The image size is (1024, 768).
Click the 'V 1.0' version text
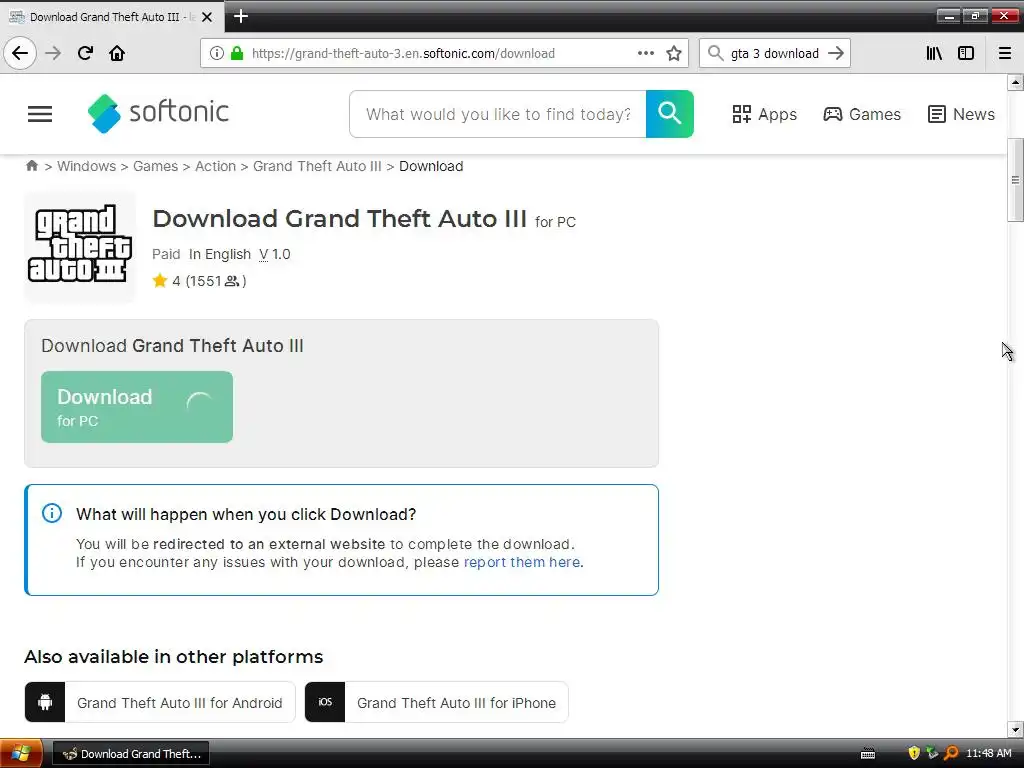[x=275, y=255]
